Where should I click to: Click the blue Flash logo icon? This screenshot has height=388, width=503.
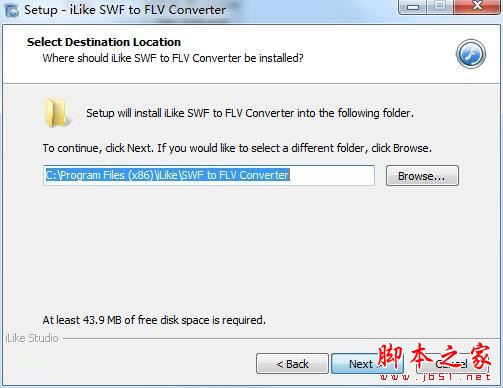(x=471, y=54)
